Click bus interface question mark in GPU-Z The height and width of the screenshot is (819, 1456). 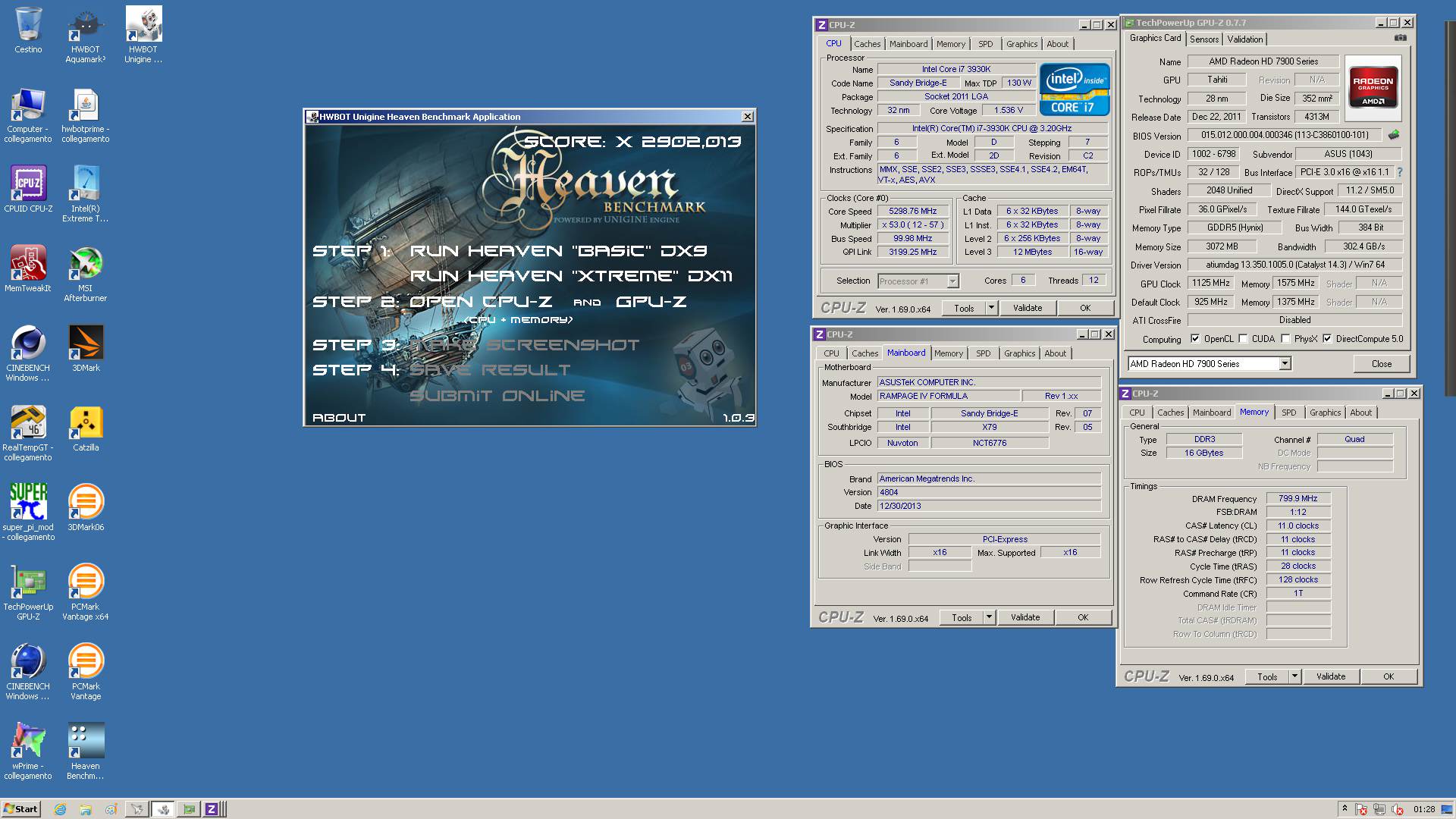pos(1400,172)
